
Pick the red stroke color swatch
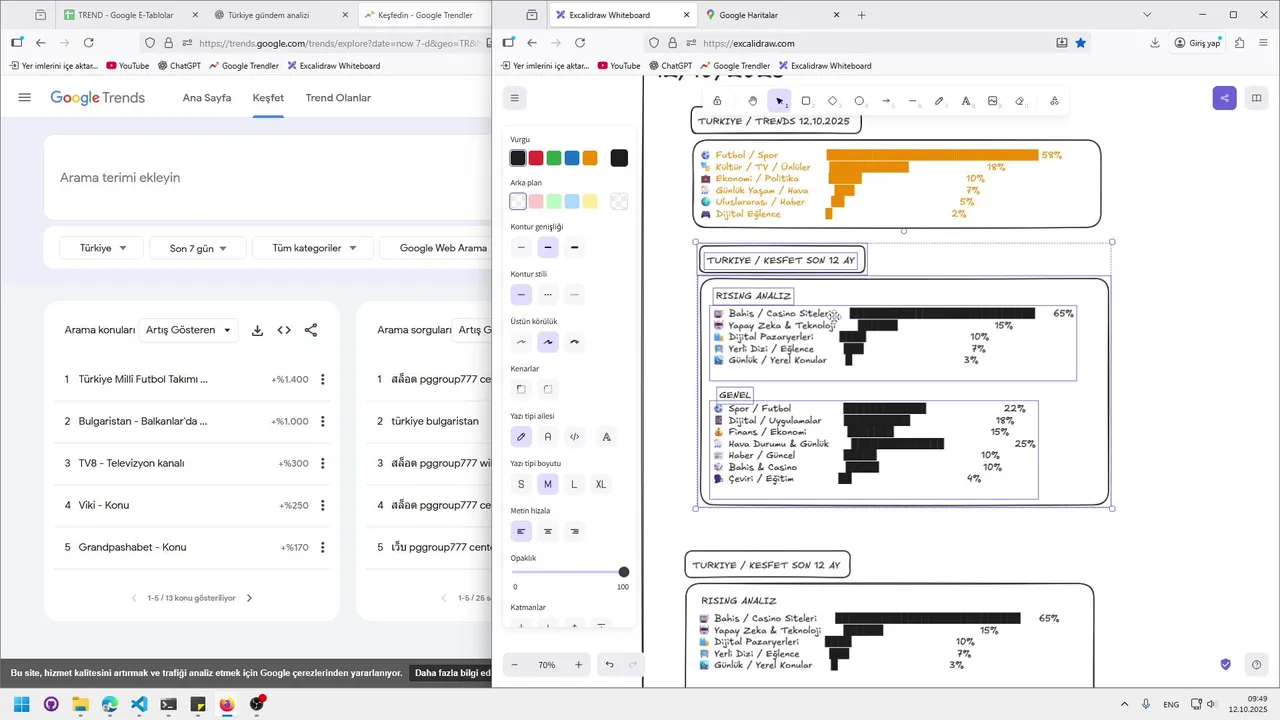point(536,158)
